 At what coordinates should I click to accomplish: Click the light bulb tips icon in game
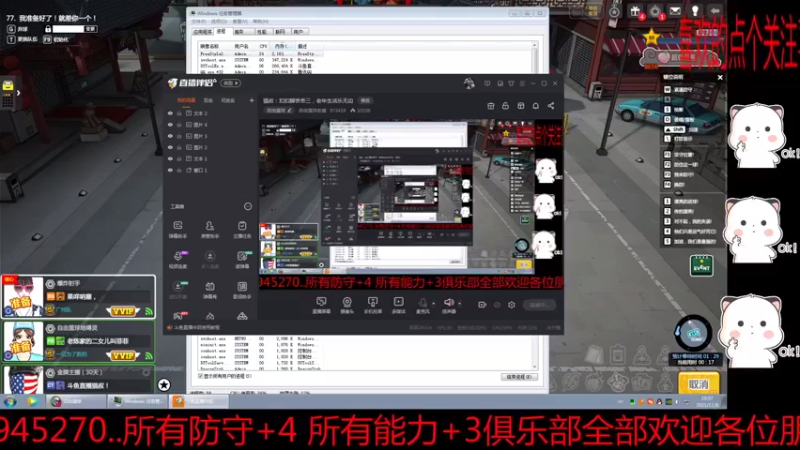click(695, 11)
